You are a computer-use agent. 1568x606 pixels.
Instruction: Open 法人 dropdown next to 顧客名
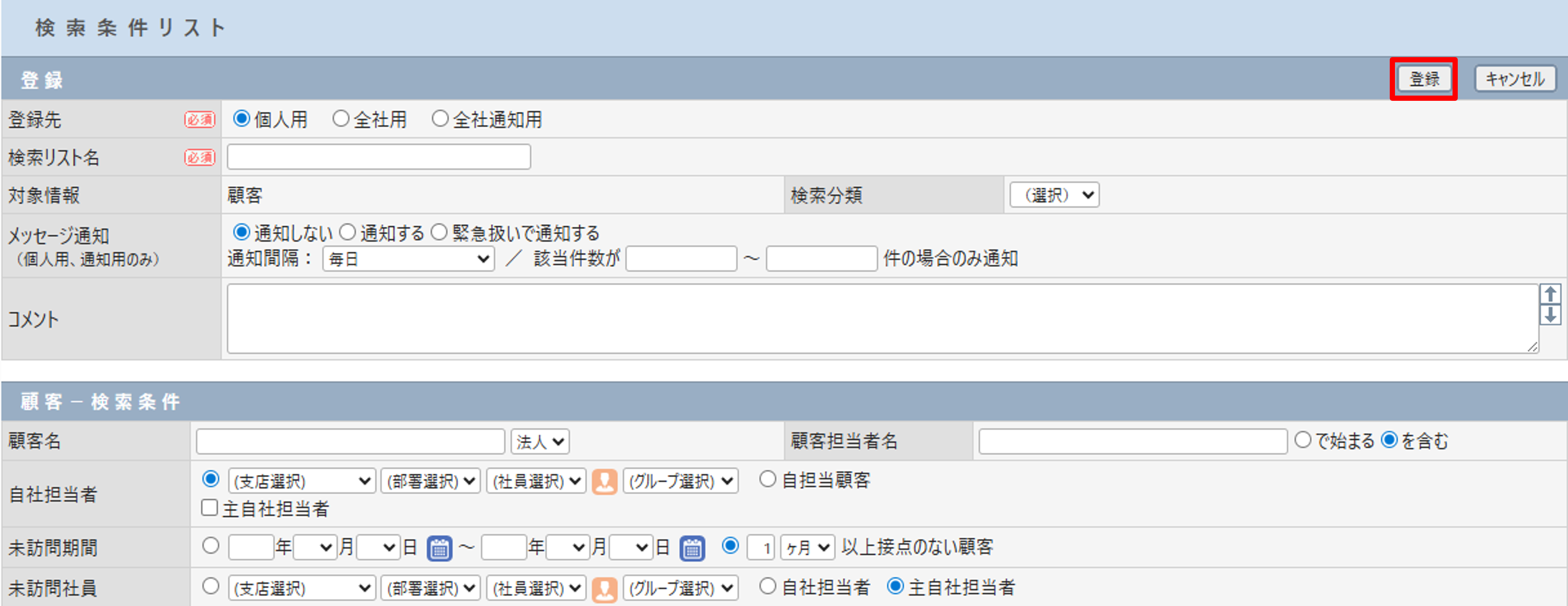tap(540, 442)
